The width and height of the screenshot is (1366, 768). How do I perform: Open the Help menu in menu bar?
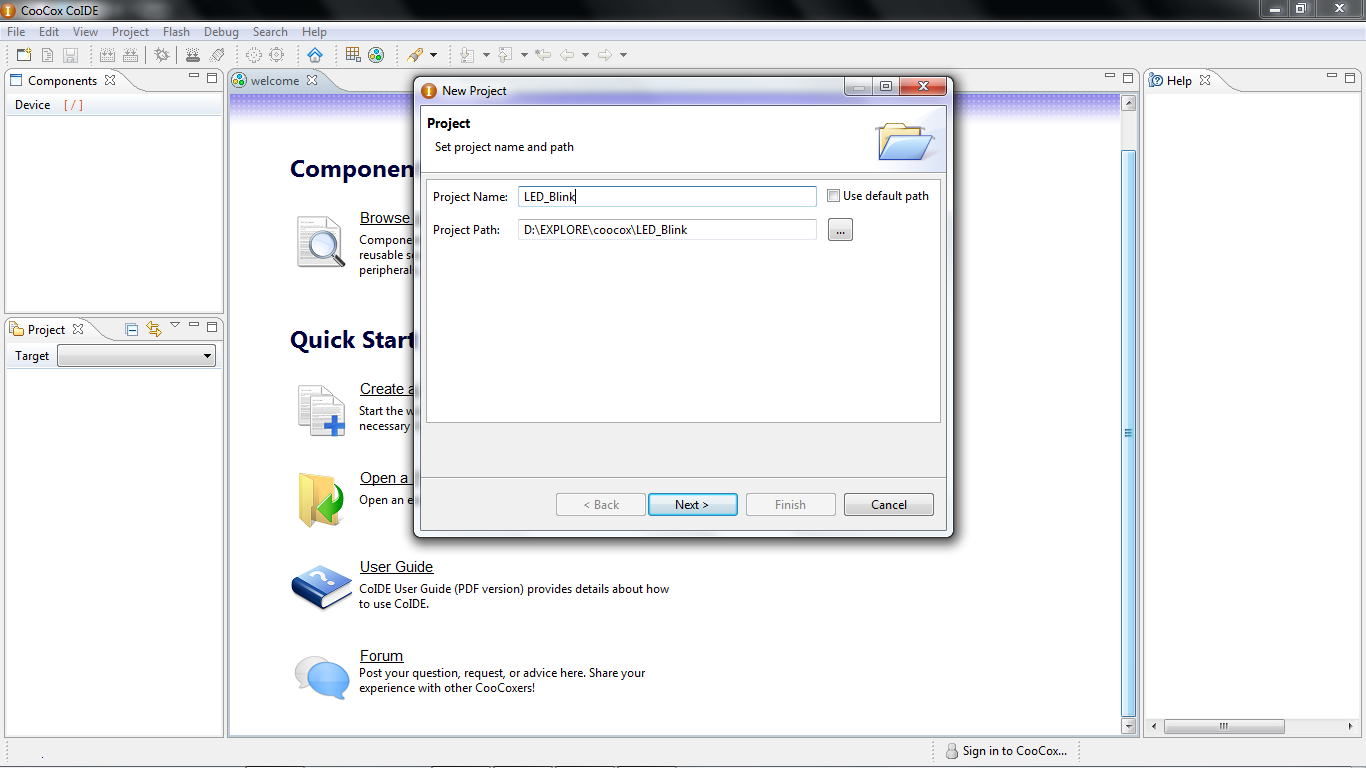[314, 32]
